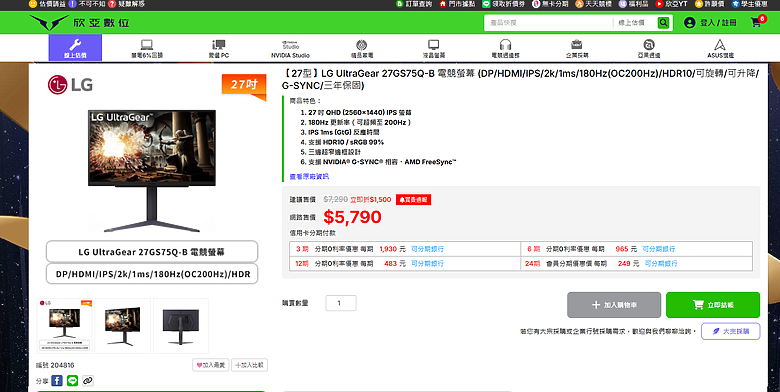Image resolution: width=780 pixels, height=392 pixels.
Task: Open the 套裝 PC nav category
Action: click(219, 49)
